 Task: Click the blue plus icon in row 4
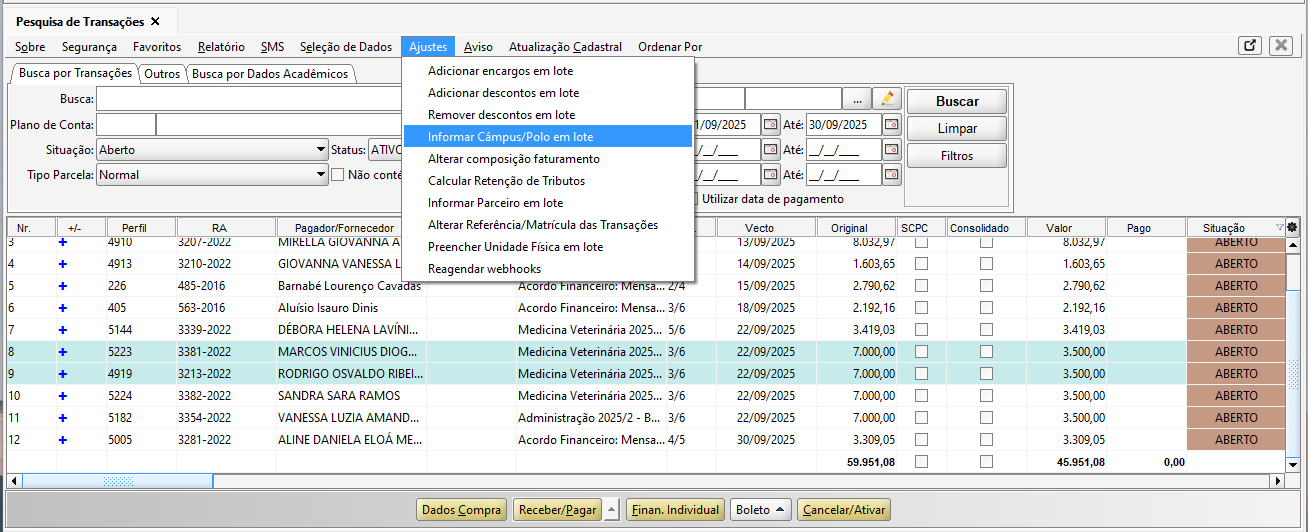pos(62,264)
